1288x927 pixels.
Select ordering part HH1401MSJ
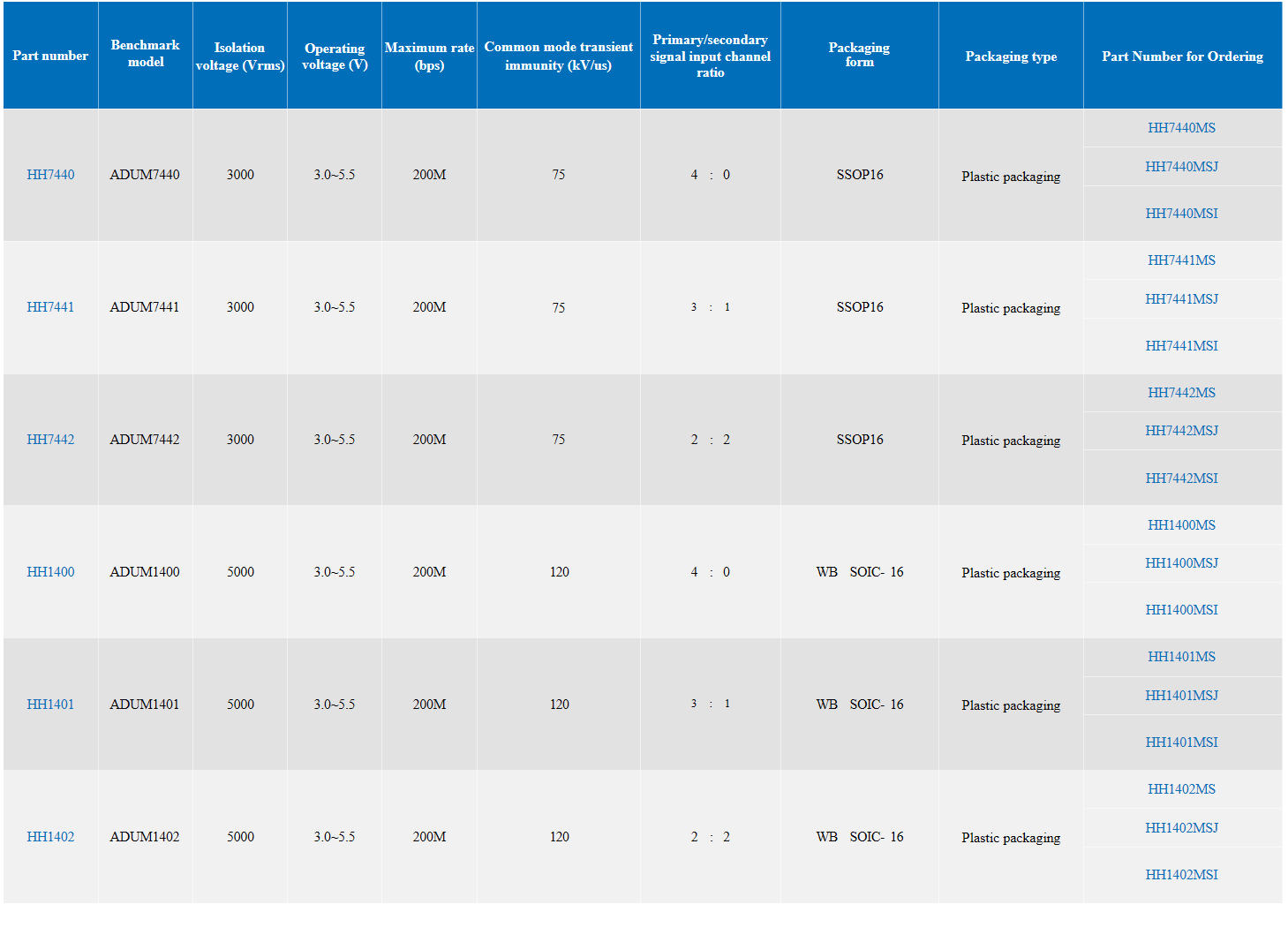click(1181, 696)
